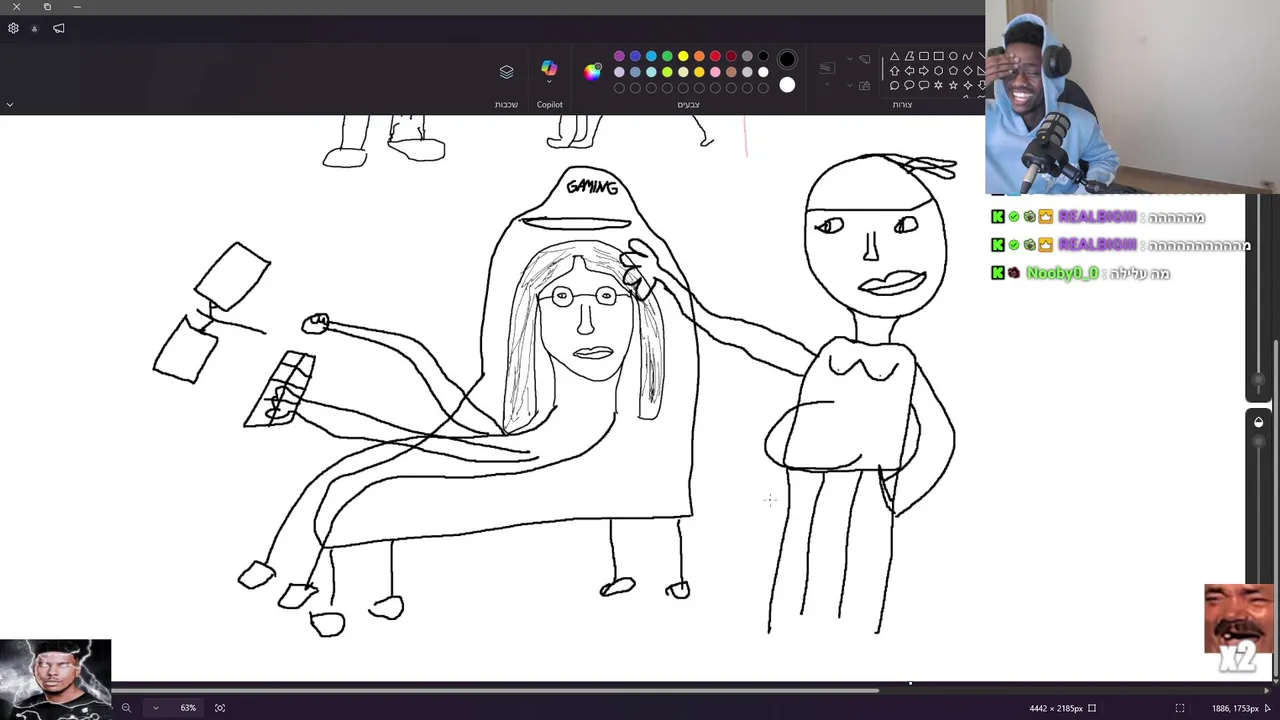Click the feedback megaphone icon
This screenshot has width=1280, height=720.
click(x=58, y=28)
